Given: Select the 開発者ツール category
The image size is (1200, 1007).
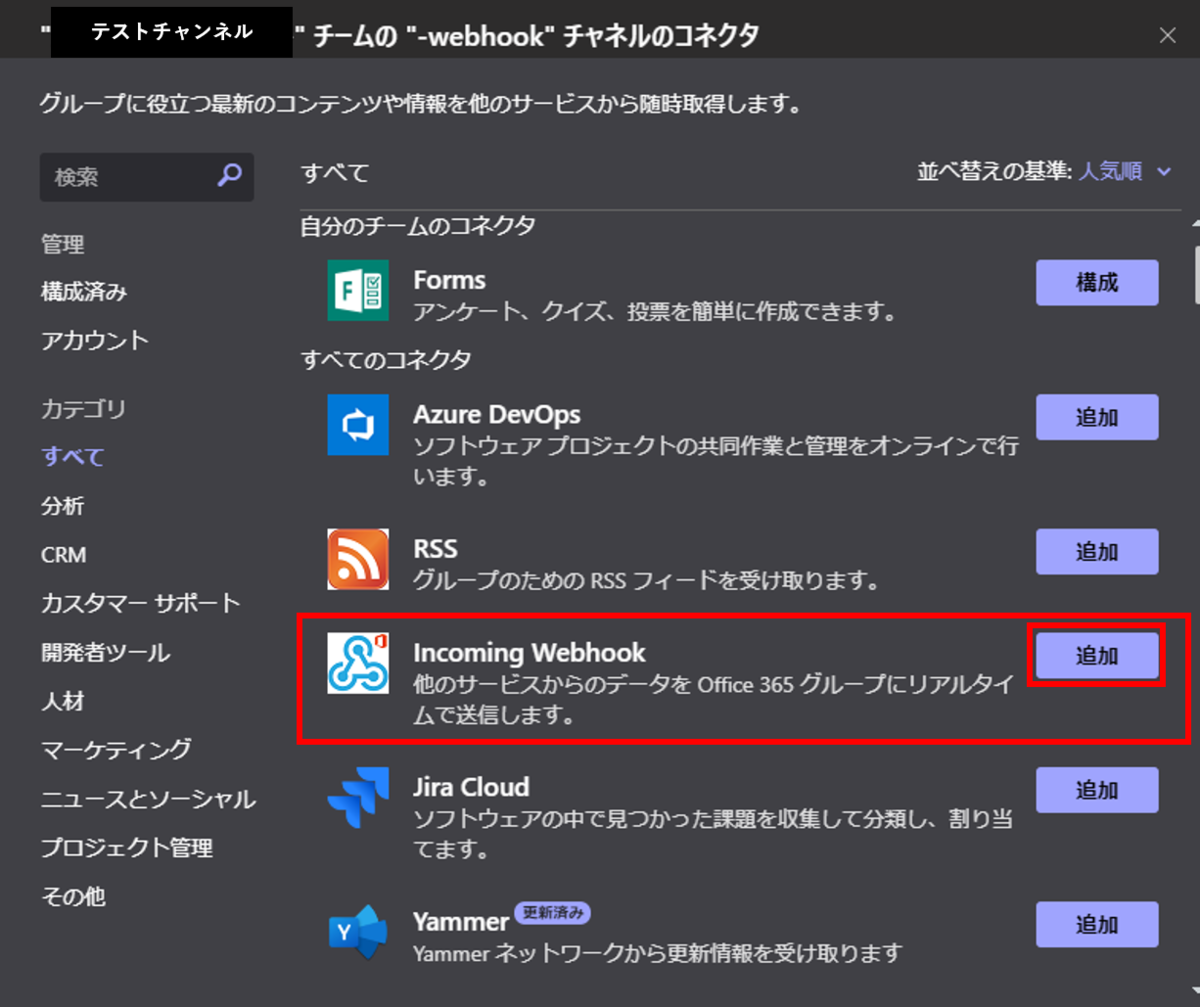Looking at the screenshot, I should pyautogui.click(x=105, y=653).
